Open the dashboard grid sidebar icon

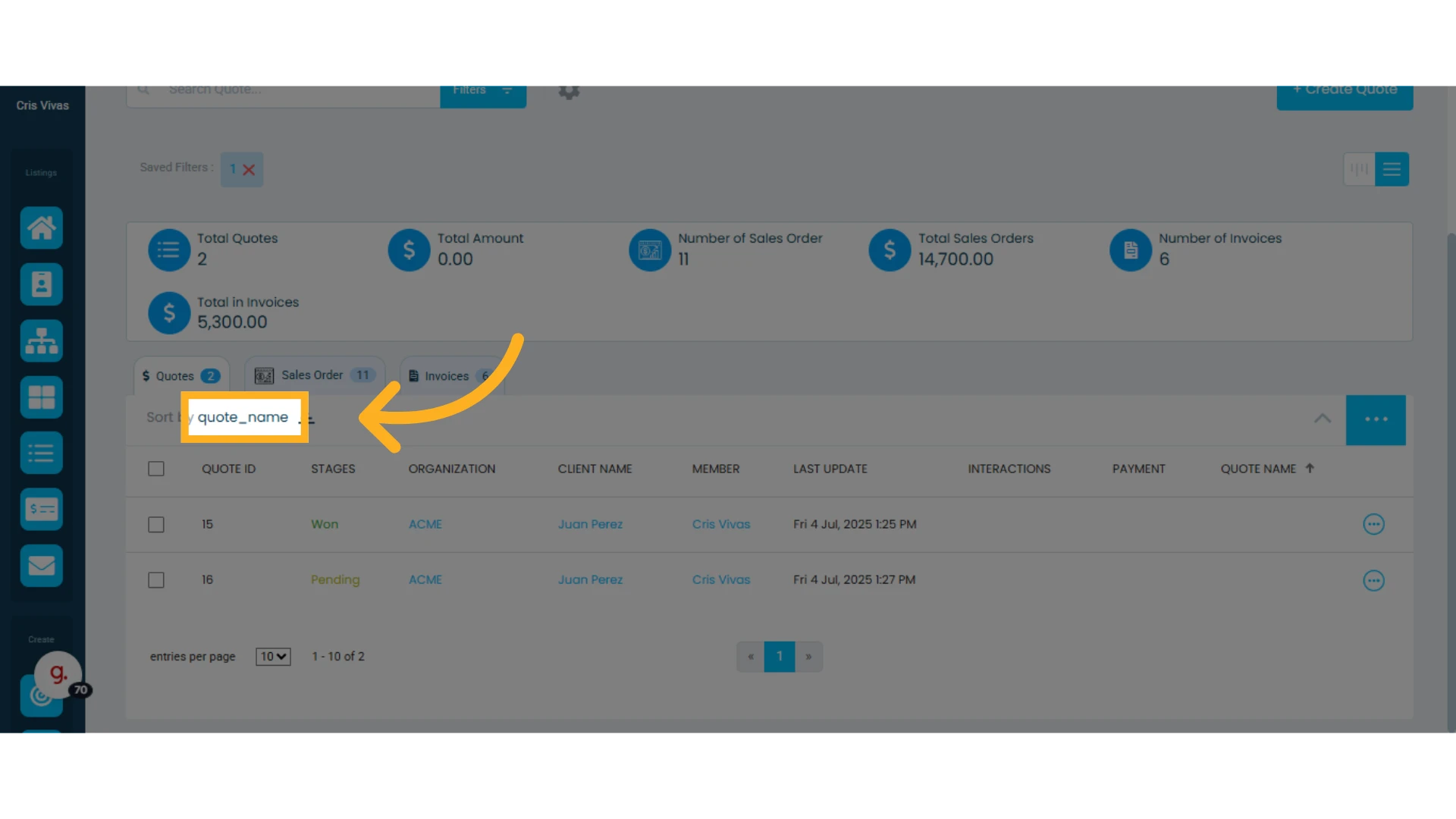(41, 397)
